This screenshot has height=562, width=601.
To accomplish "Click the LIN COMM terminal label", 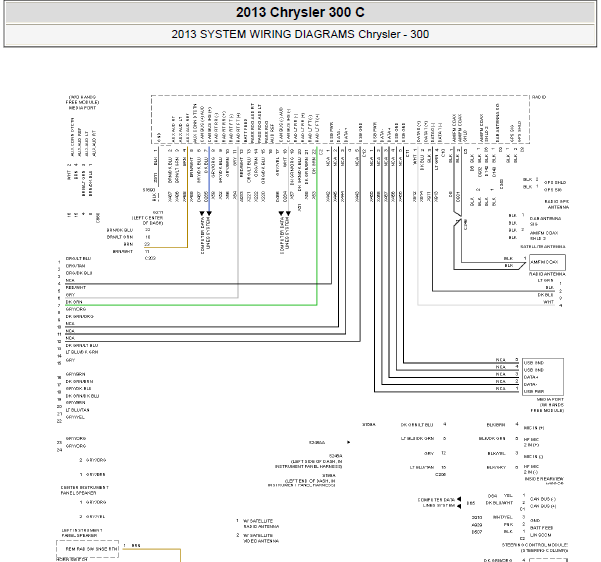I will [x=540, y=535].
